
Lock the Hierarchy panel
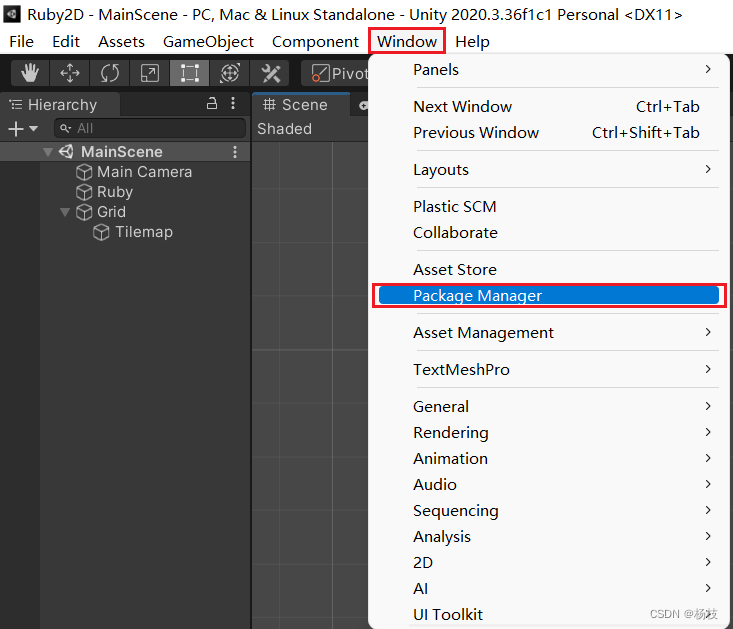pos(212,103)
